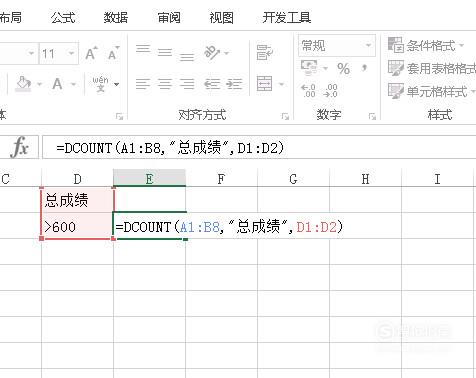Expand accounting format dropdown arrow

coord(326,69)
